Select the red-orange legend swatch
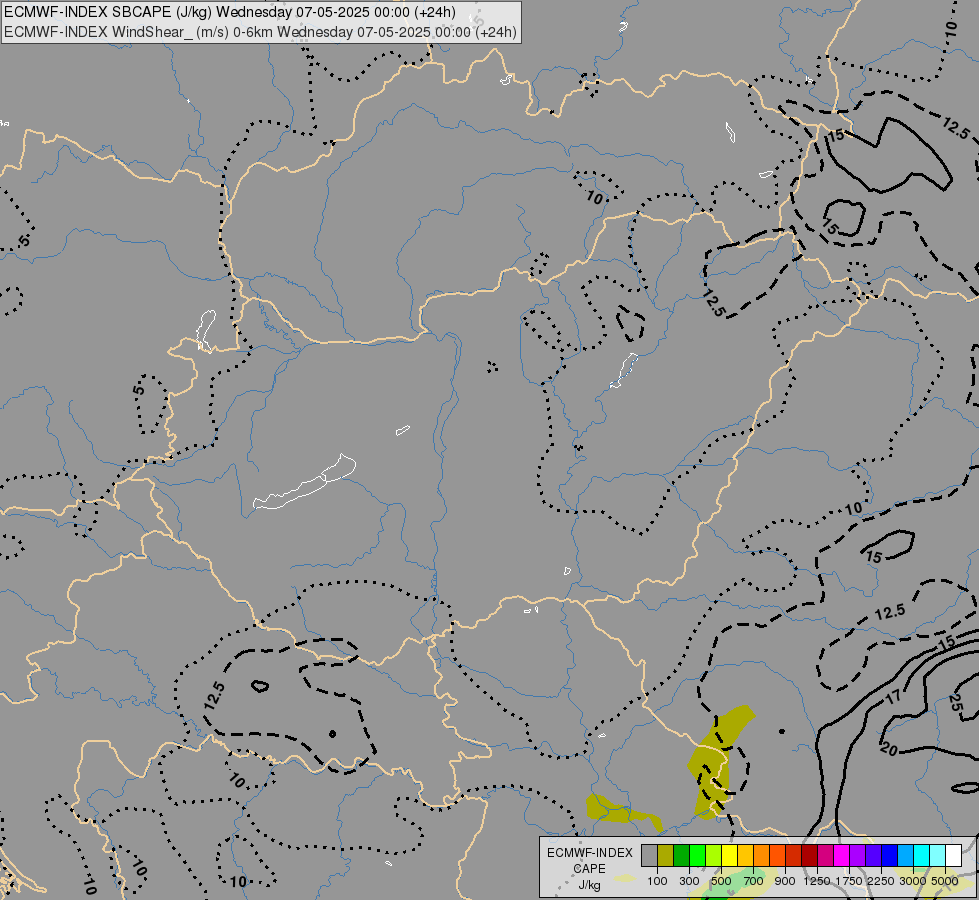979x900 pixels. (778, 855)
